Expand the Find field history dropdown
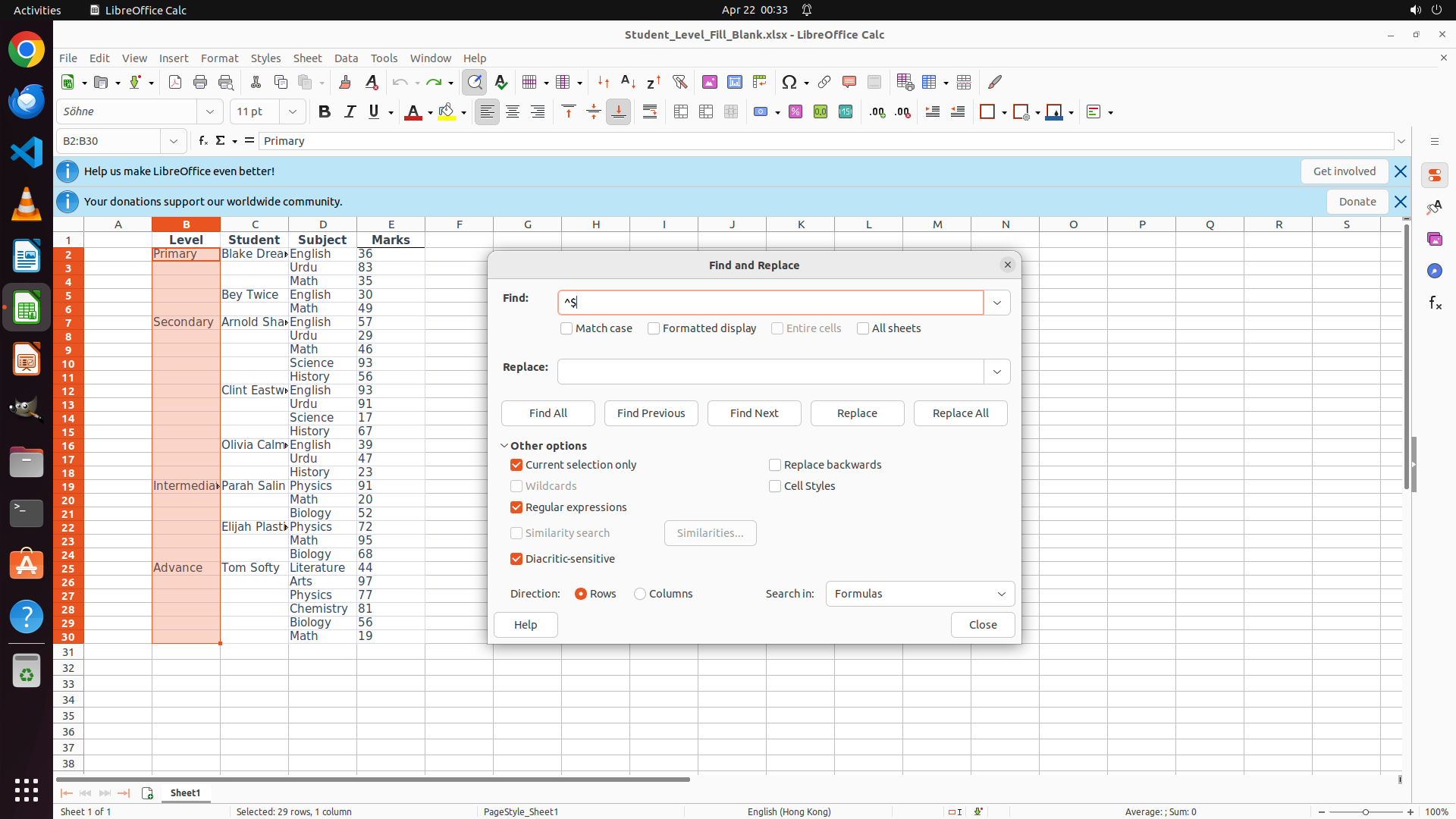This screenshot has height=819, width=1456. coord(996,303)
